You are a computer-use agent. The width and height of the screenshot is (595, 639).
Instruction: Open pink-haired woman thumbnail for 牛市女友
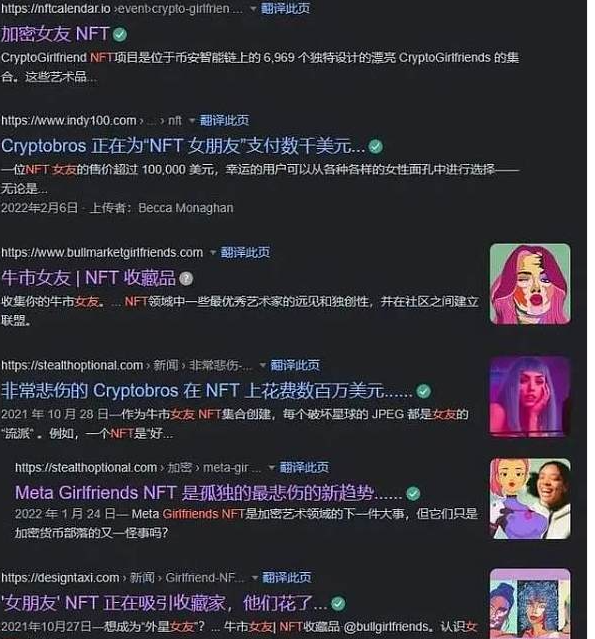pos(530,284)
